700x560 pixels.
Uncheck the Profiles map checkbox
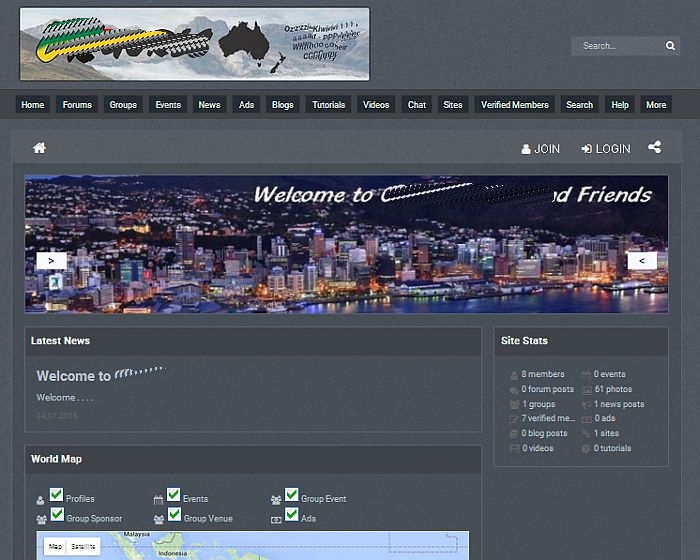(57, 495)
